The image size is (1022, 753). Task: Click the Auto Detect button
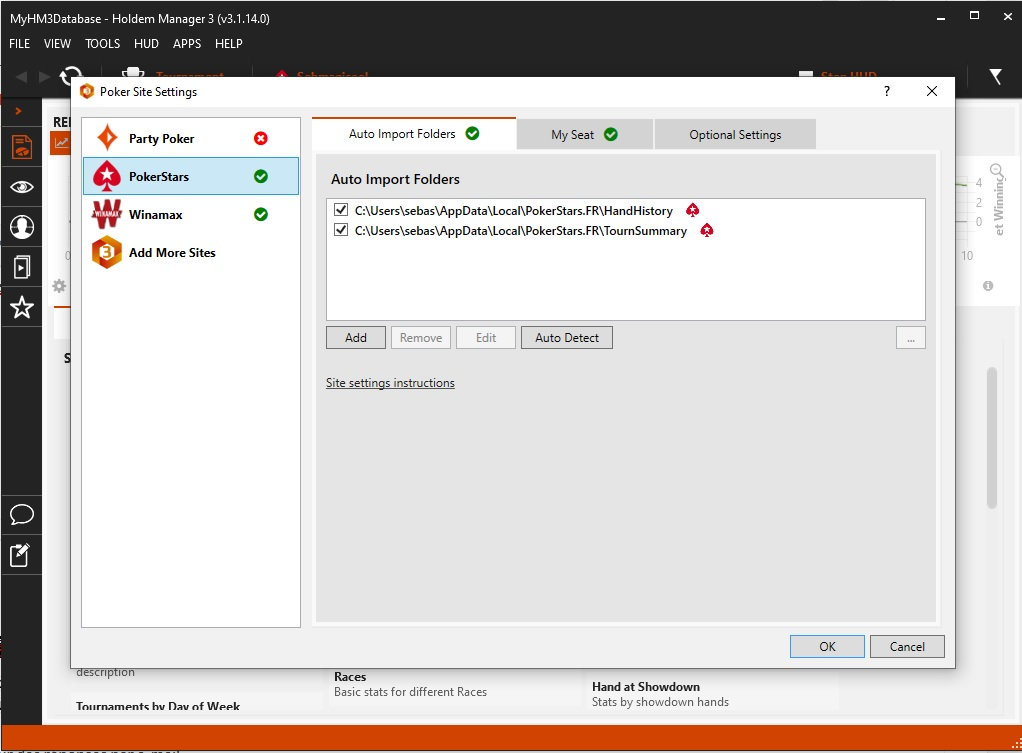(x=566, y=338)
